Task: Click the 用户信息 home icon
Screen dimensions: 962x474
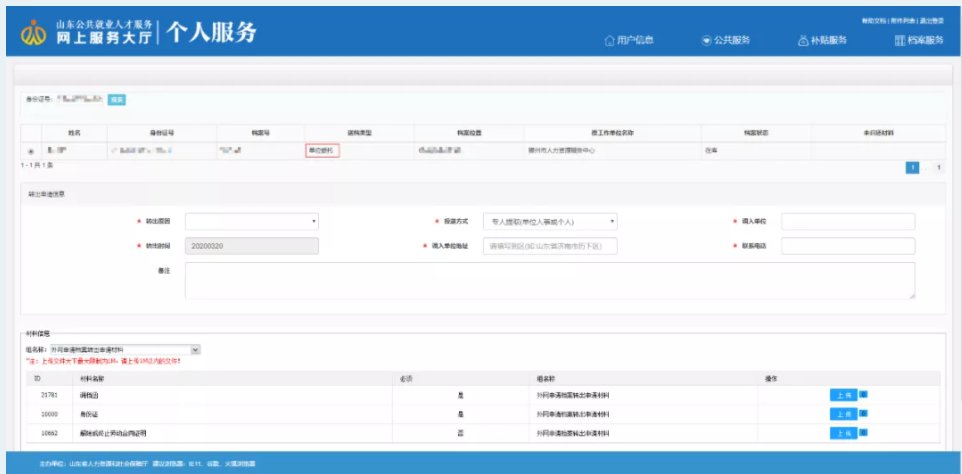Action: [609, 41]
